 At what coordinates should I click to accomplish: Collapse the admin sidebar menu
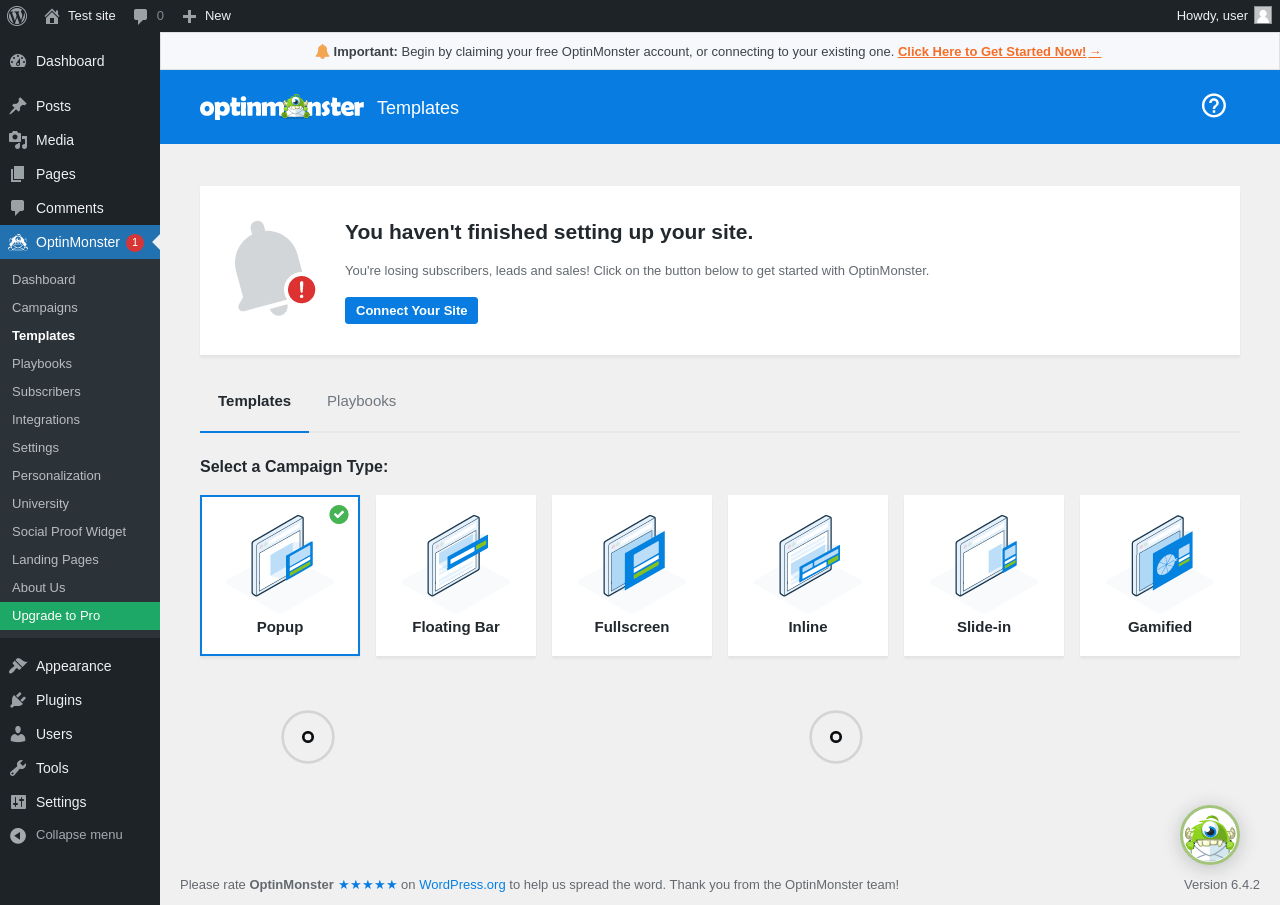[x=80, y=835]
